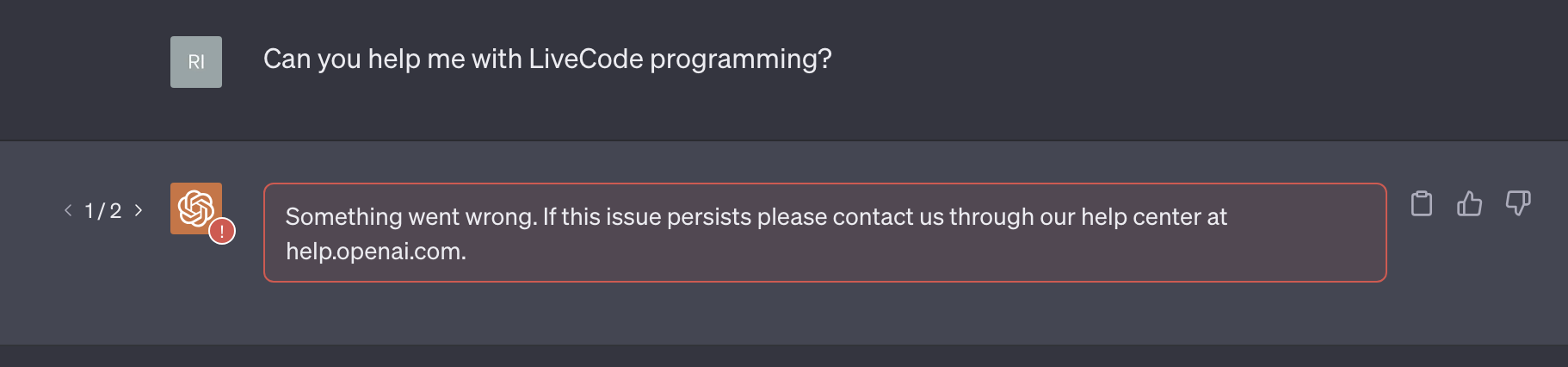Give the response a thumbs up
This screenshot has height=367, width=1568.
pos(1469,204)
